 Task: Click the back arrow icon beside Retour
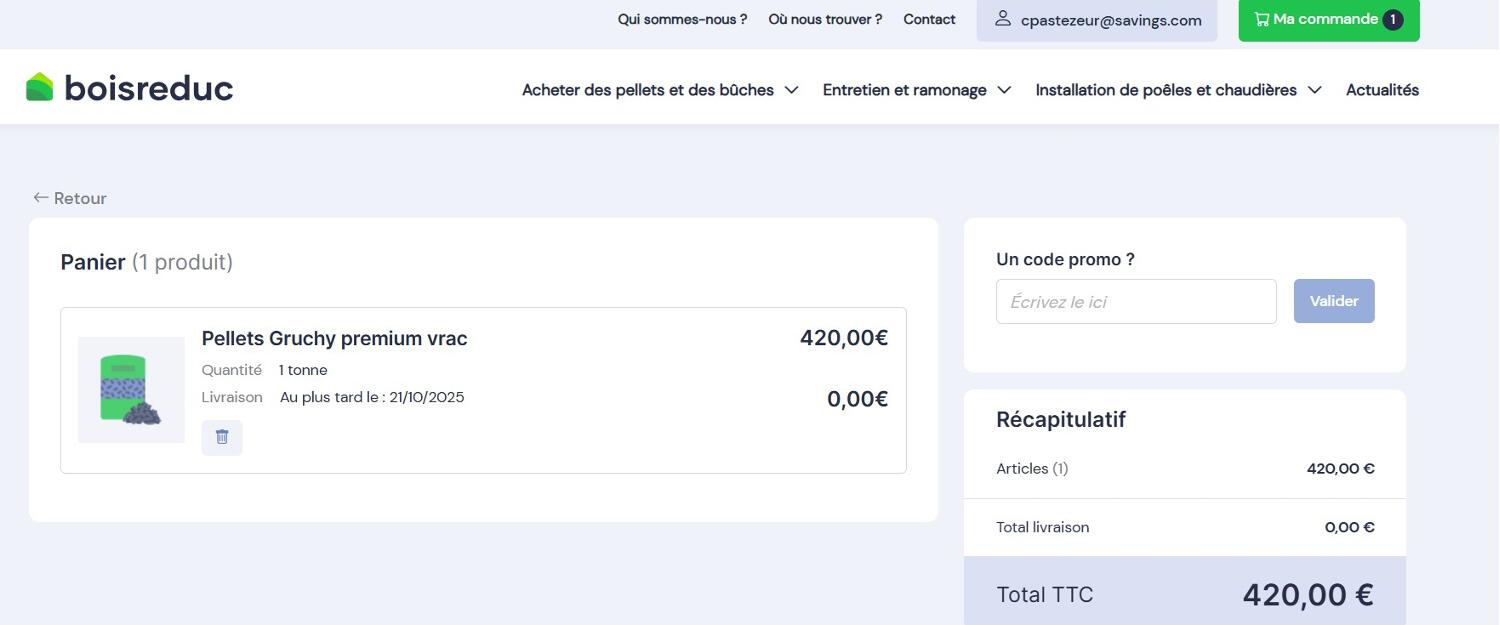point(41,198)
